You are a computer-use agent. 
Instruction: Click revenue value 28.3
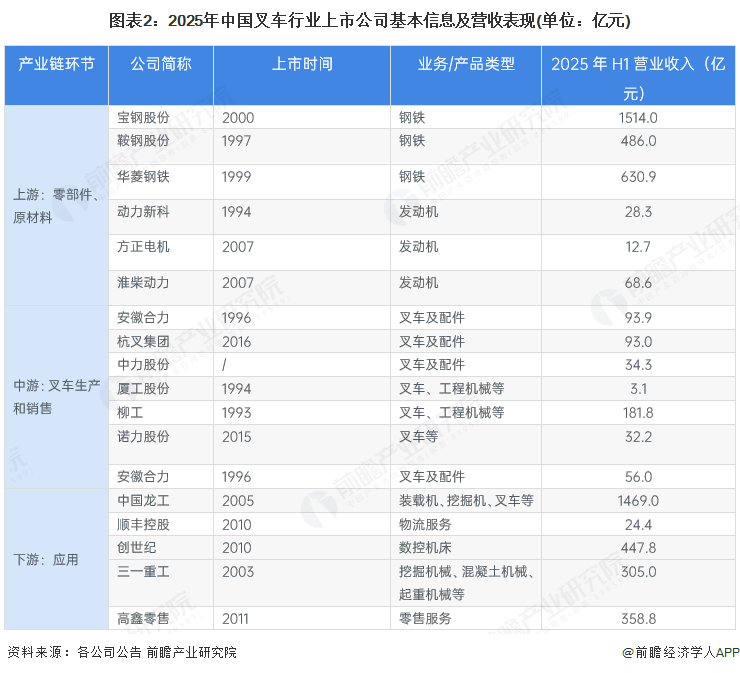click(638, 212)
